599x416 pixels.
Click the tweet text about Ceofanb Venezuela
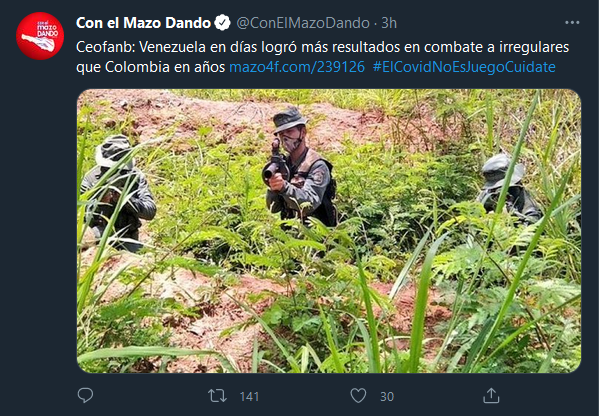pos(322,57)
